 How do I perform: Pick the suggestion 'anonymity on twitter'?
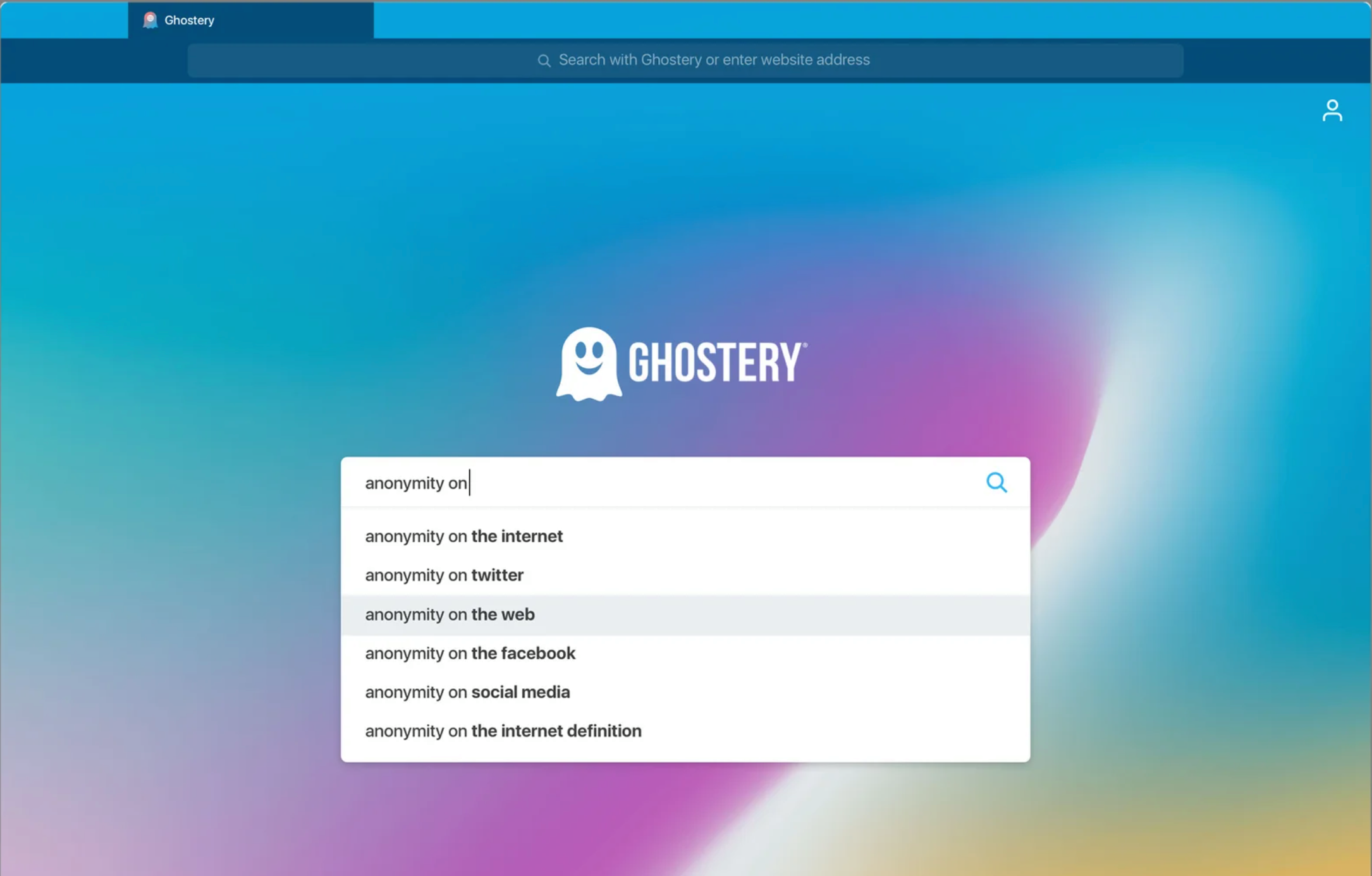coord(444,575)
